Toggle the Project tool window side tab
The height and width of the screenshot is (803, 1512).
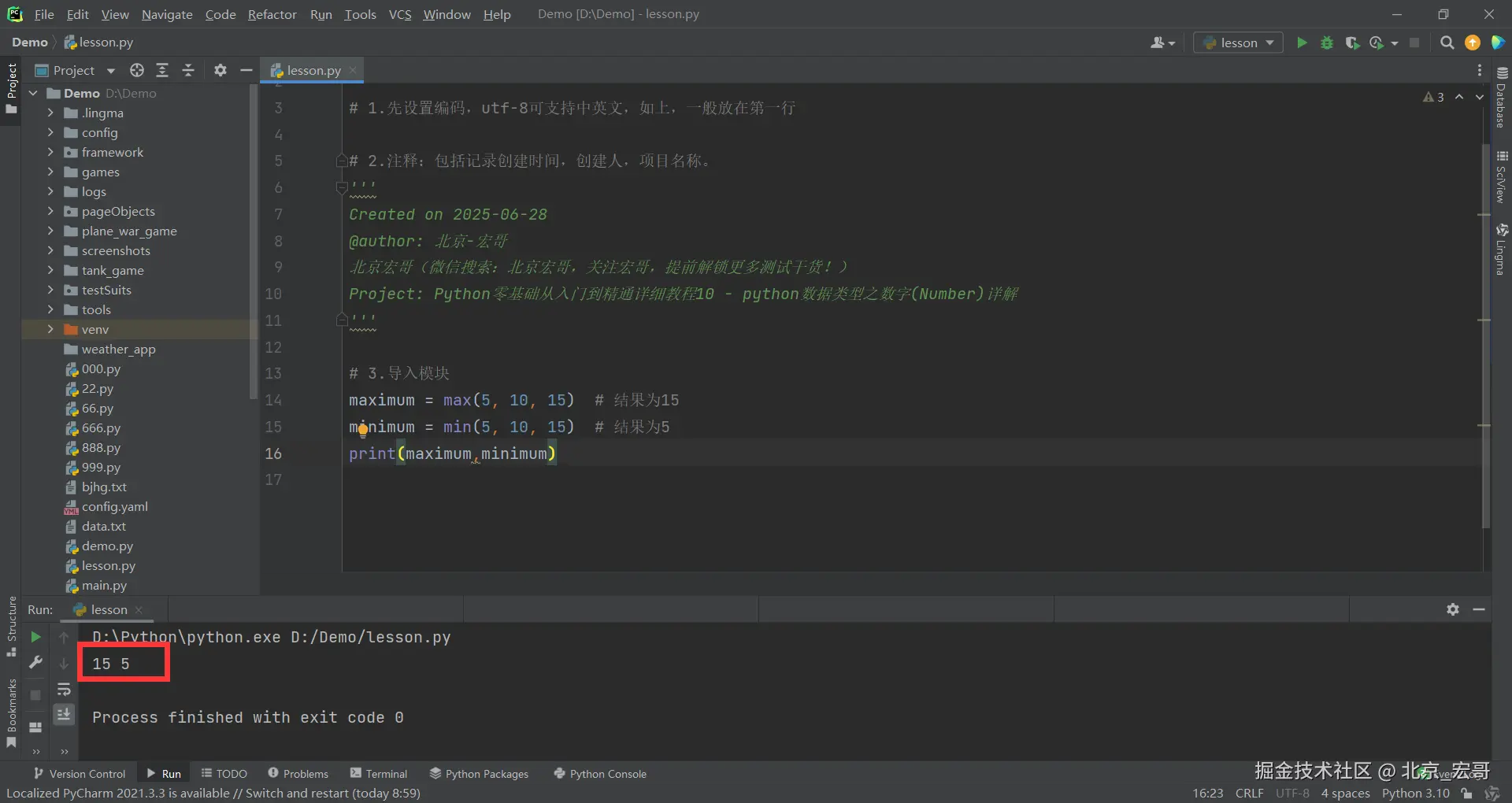pos(11,87)
